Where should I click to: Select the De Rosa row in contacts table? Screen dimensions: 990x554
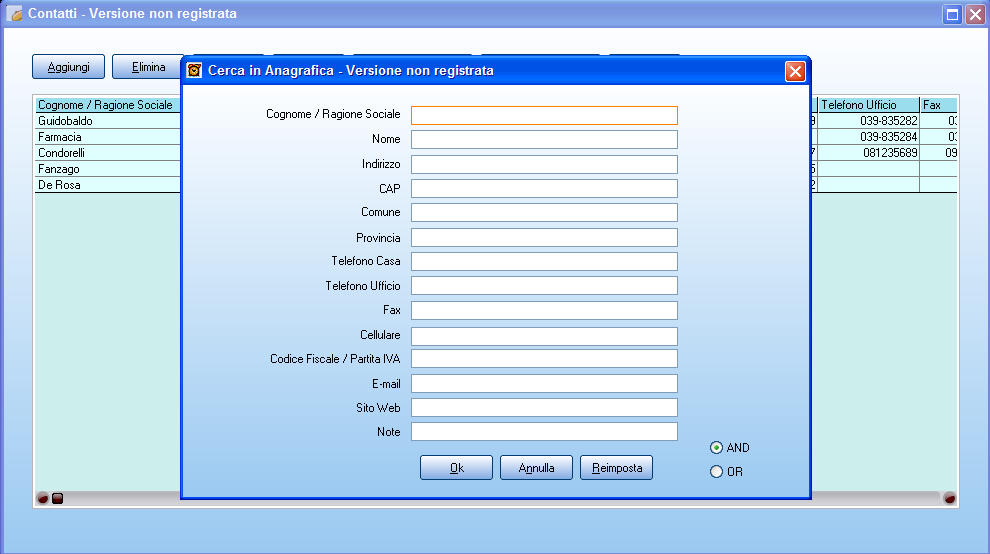(107, 184)
